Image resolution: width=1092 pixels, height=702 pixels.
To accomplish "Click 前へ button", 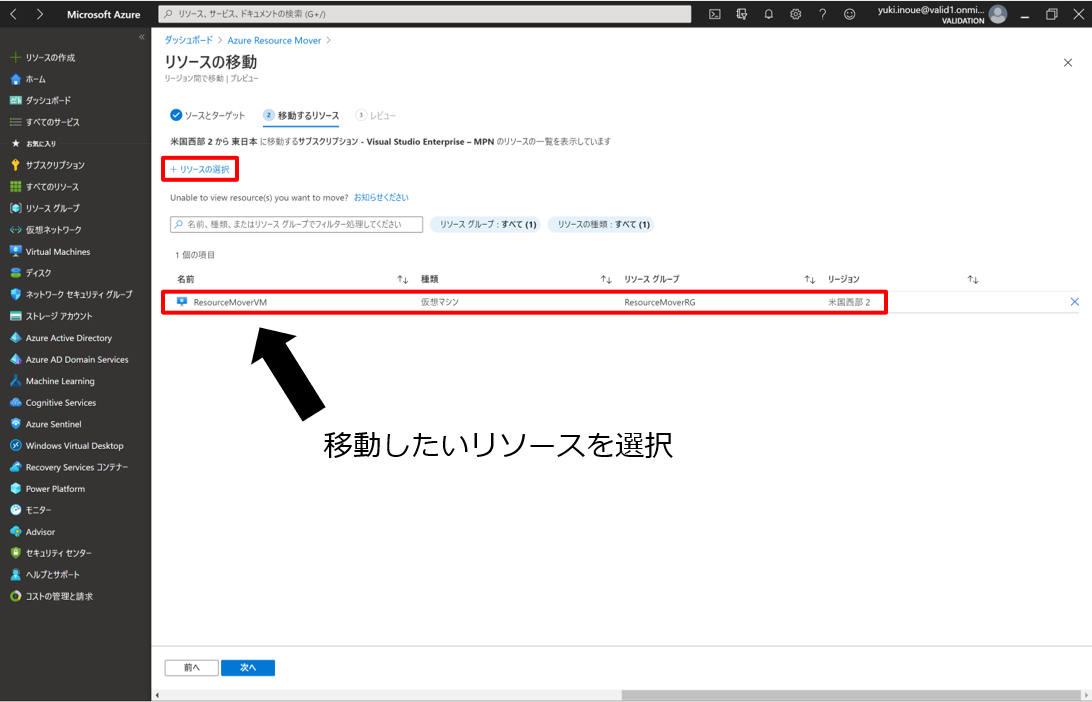I will 192,668.
